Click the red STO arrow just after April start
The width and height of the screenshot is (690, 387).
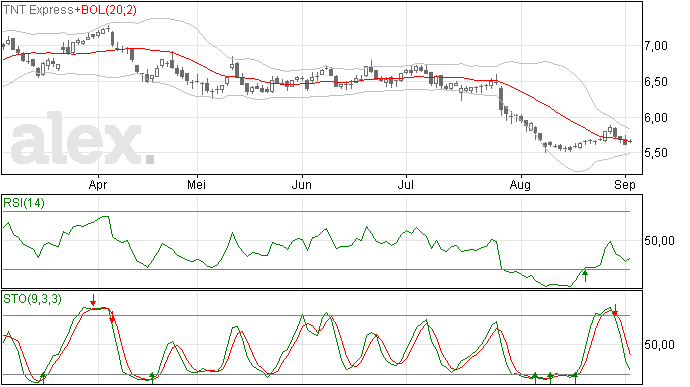112,317
